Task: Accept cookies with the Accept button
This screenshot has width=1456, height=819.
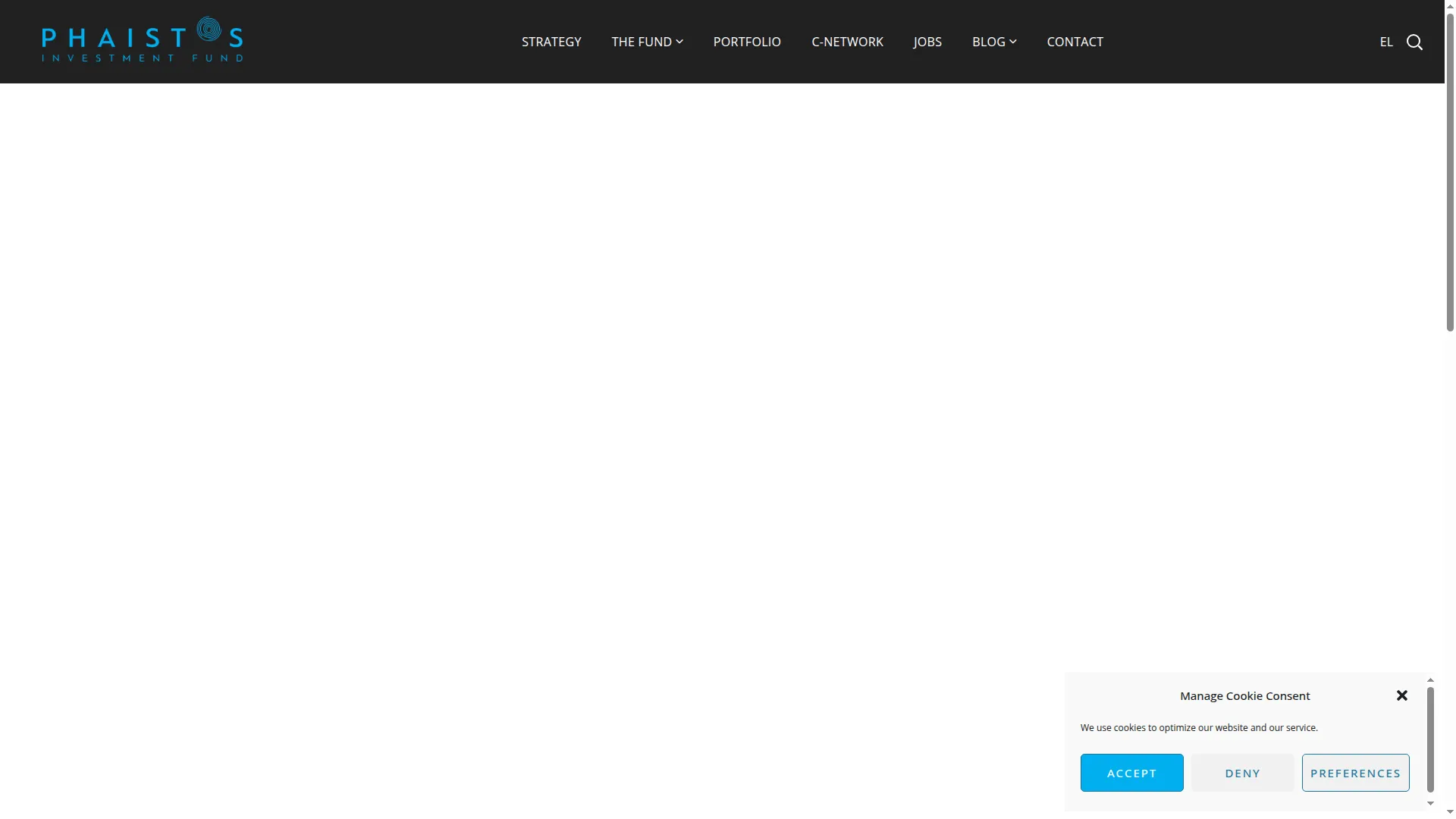Action: pos(1131,773)
